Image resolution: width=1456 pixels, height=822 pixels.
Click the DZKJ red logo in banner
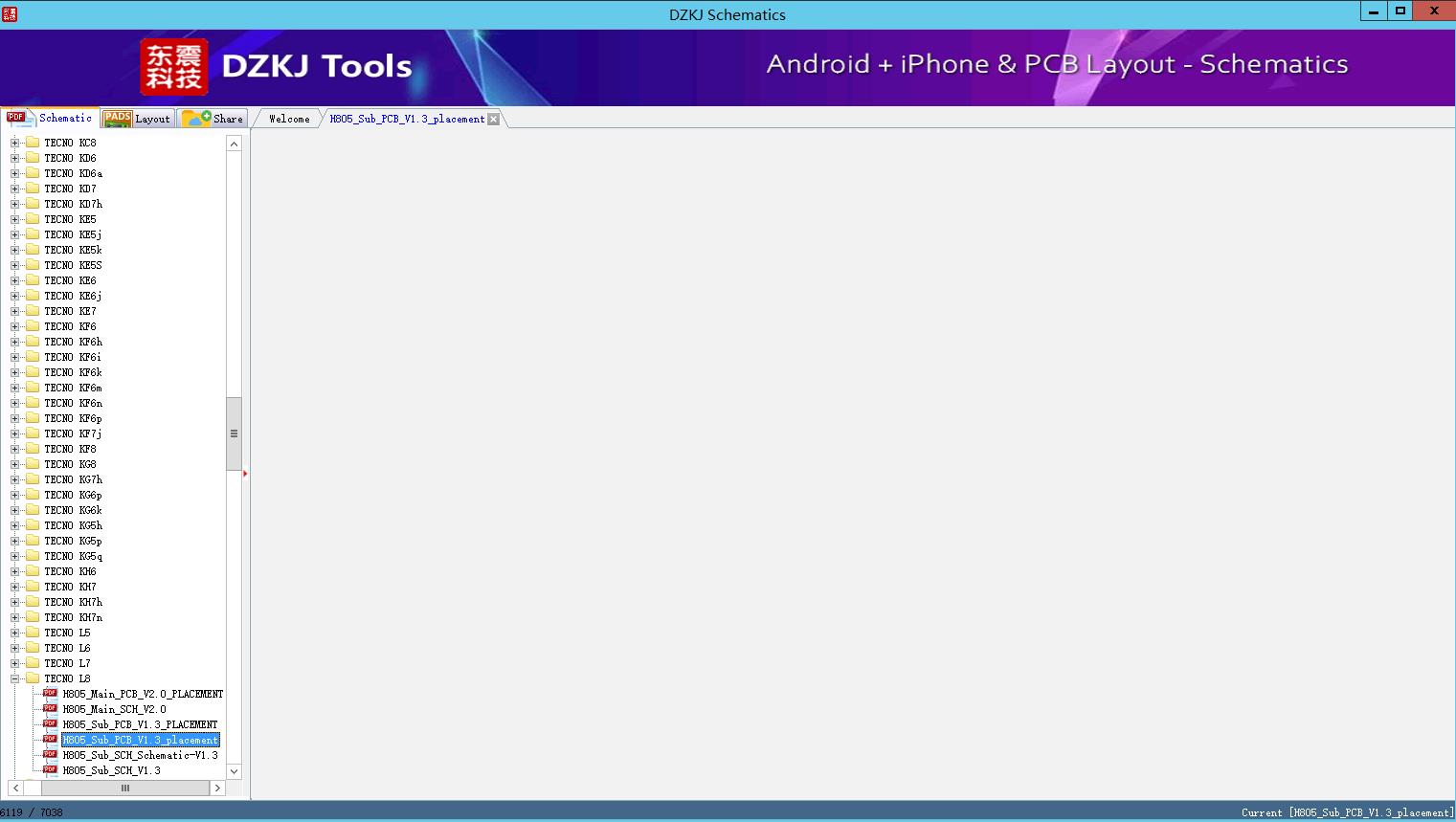click(173, 67)
